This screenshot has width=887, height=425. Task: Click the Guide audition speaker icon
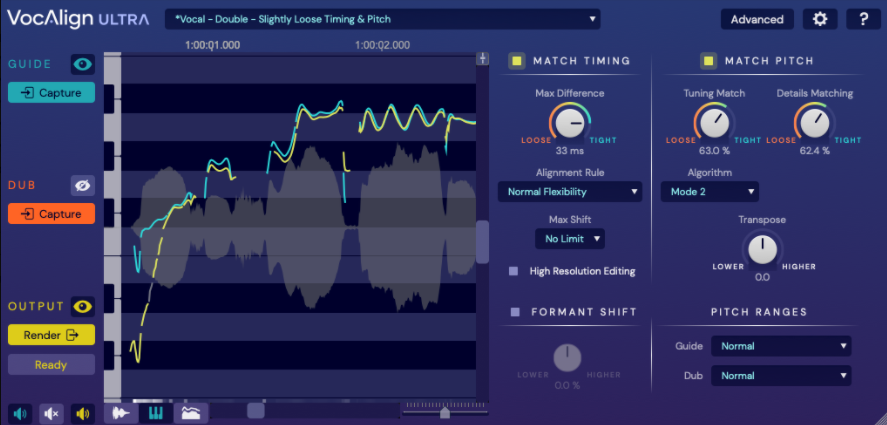coord(20,414)
